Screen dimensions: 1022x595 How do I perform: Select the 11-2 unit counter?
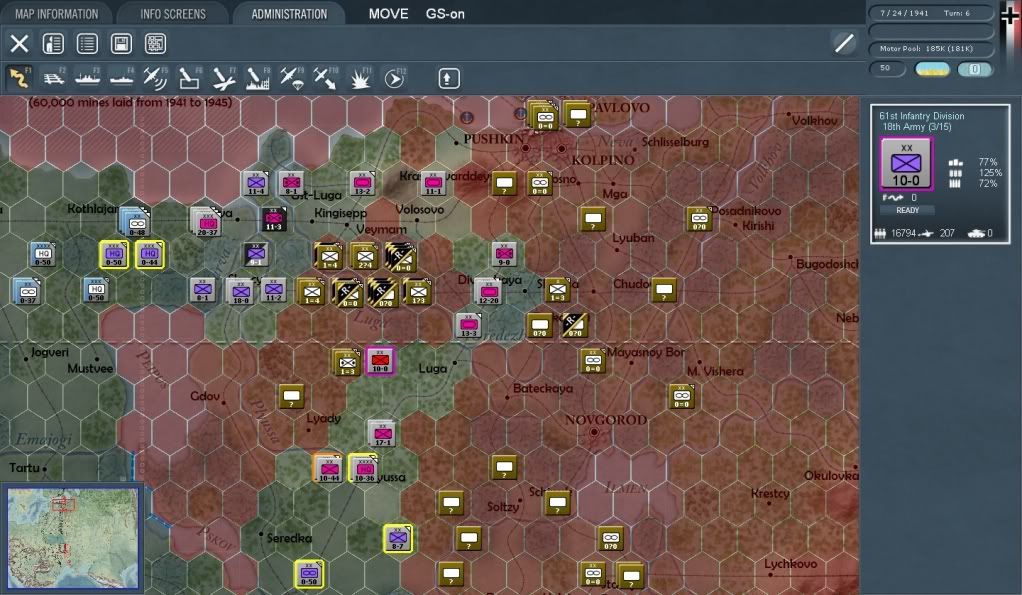coord(274,289)
